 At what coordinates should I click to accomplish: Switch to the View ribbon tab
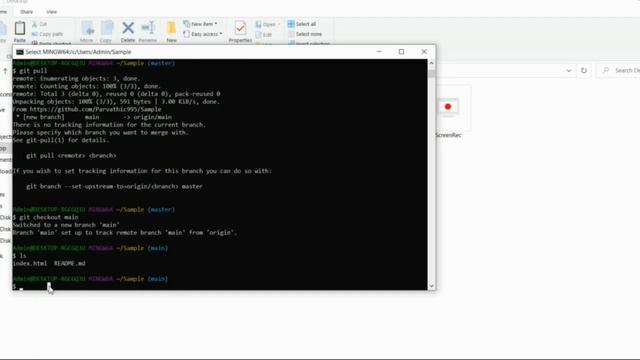click(51, 12)
